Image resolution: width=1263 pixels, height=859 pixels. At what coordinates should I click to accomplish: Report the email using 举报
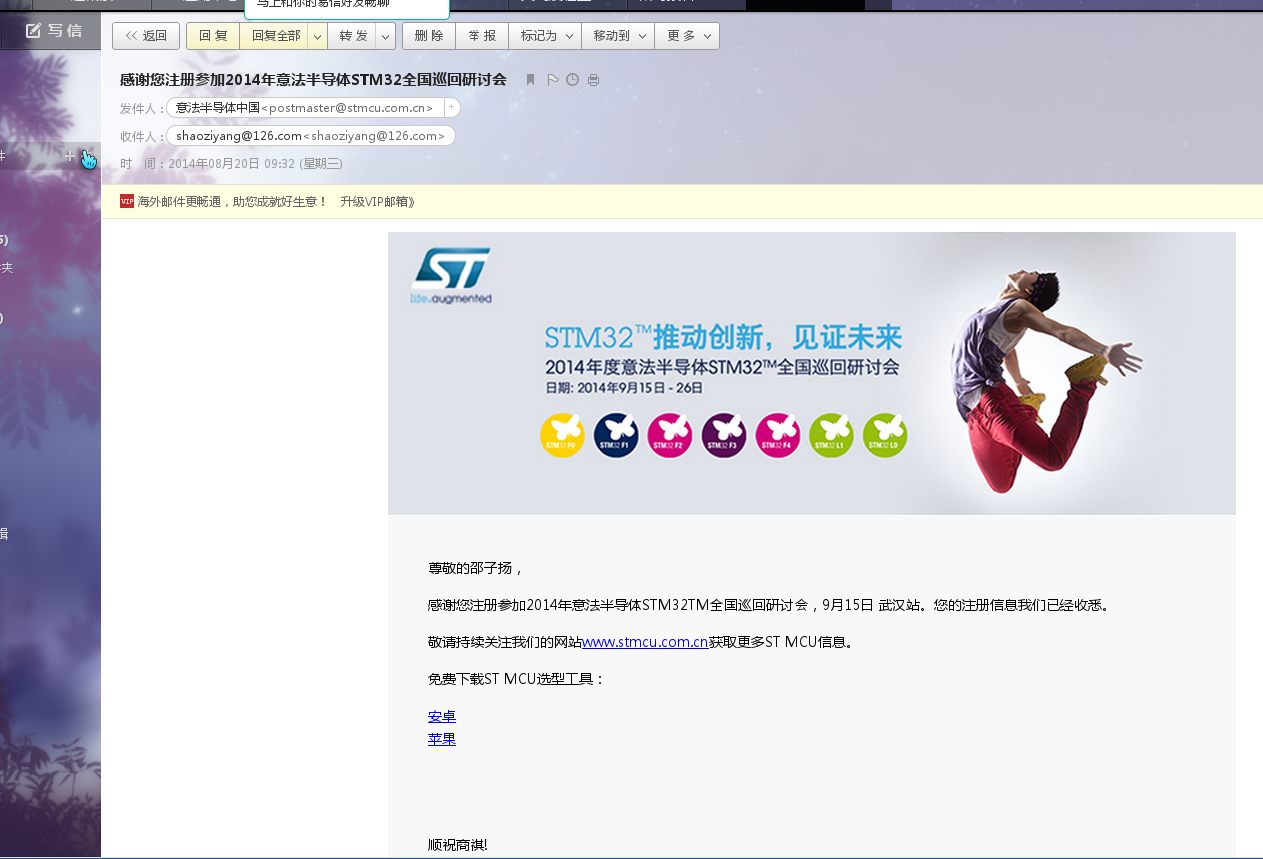pyautogui.click(x=482, y=36)
